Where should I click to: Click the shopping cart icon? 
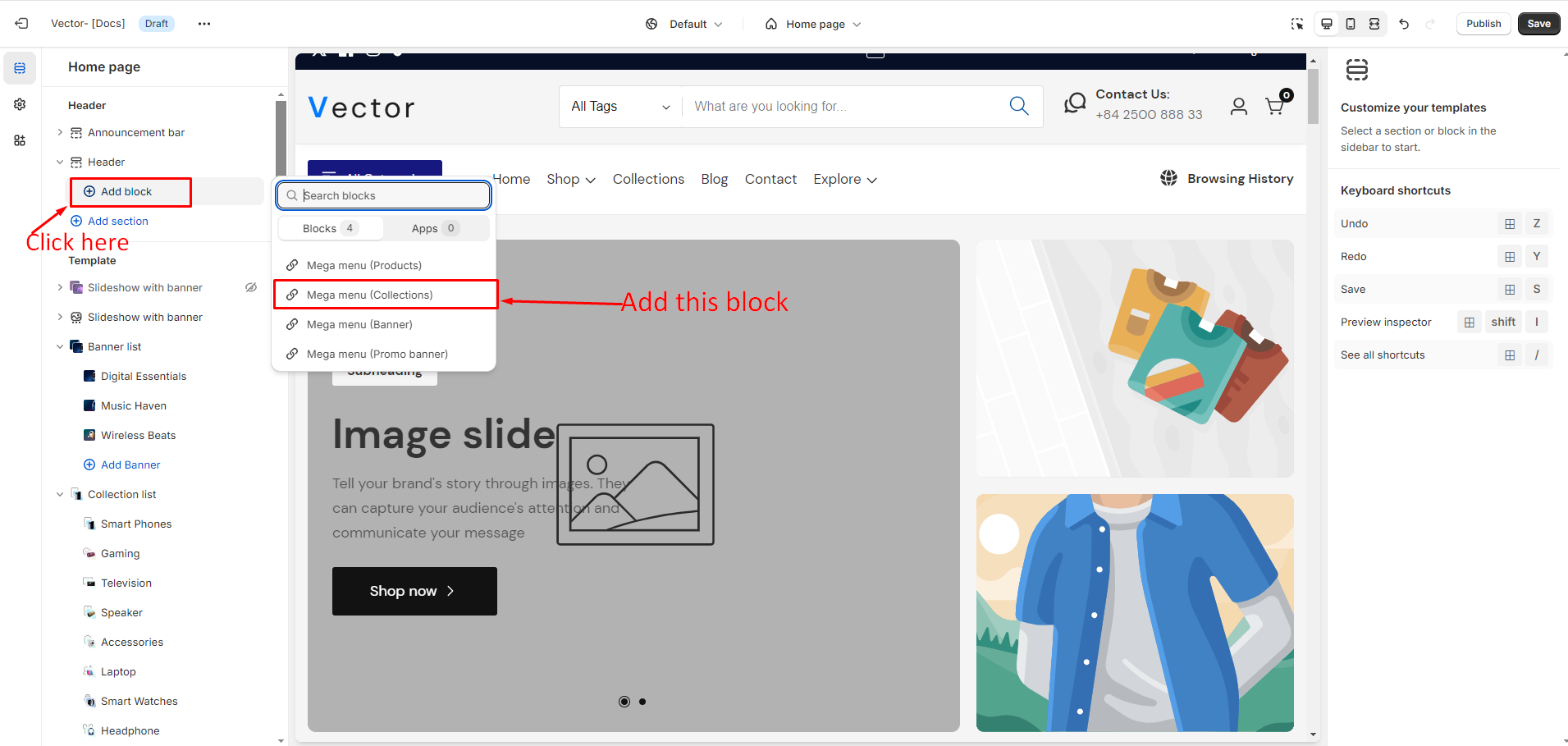pos(1274,106)
